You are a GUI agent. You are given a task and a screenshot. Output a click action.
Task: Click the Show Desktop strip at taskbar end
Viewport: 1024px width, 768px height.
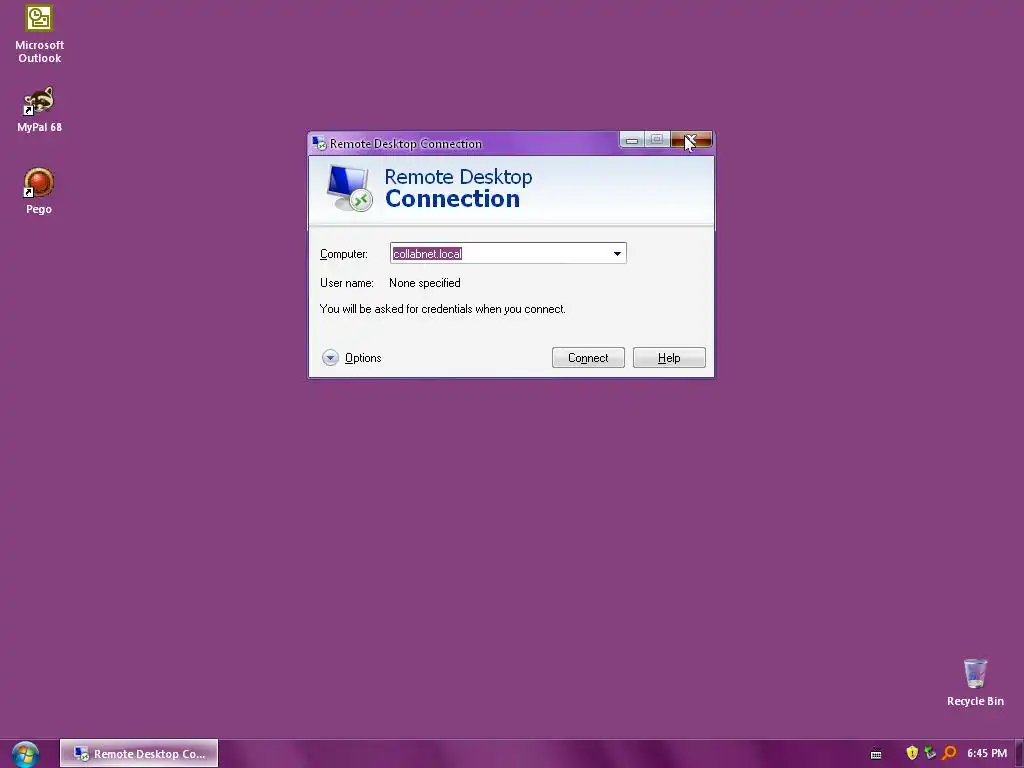coord(1019,754)
